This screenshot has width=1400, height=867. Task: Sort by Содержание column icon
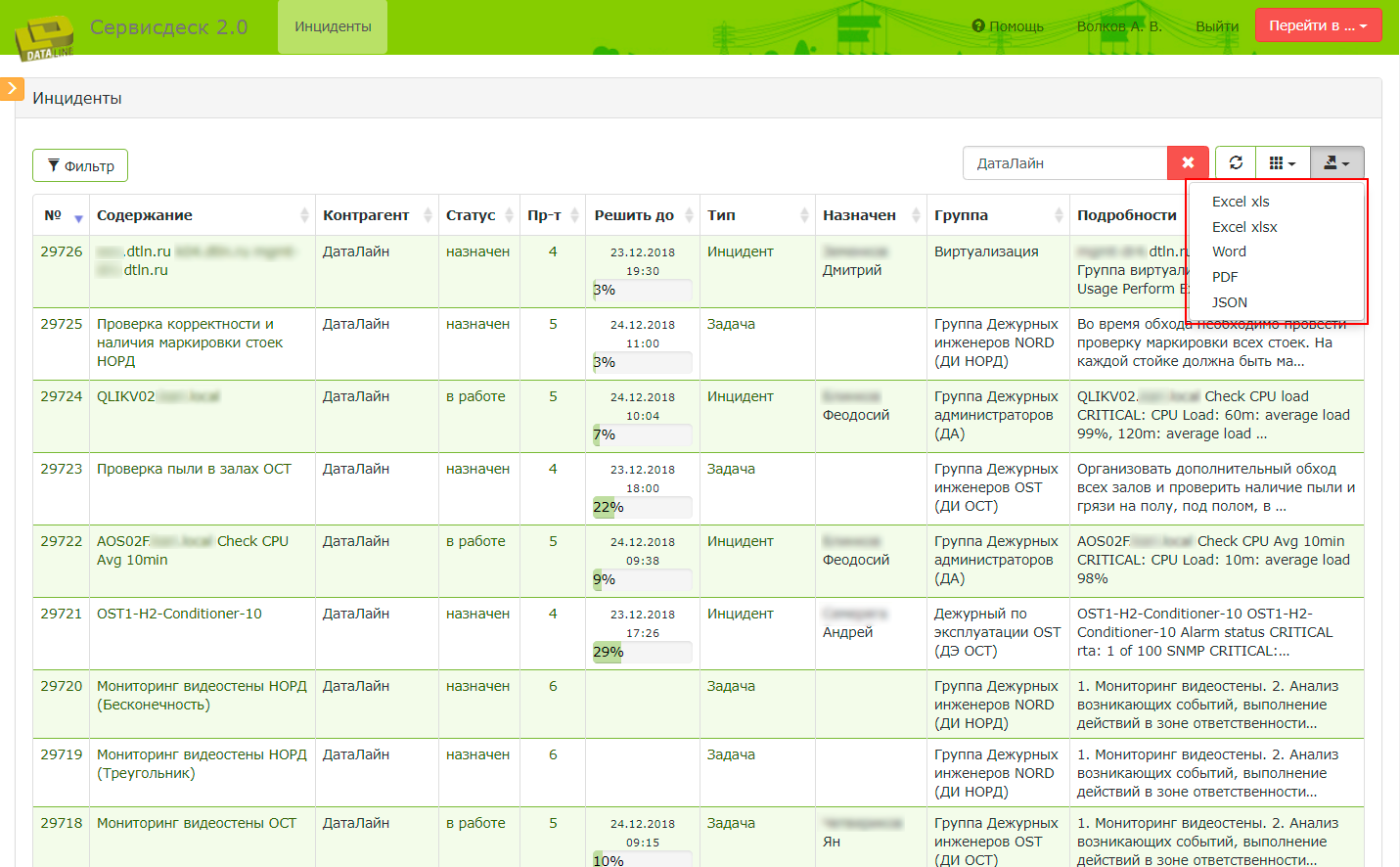(304, 215)
